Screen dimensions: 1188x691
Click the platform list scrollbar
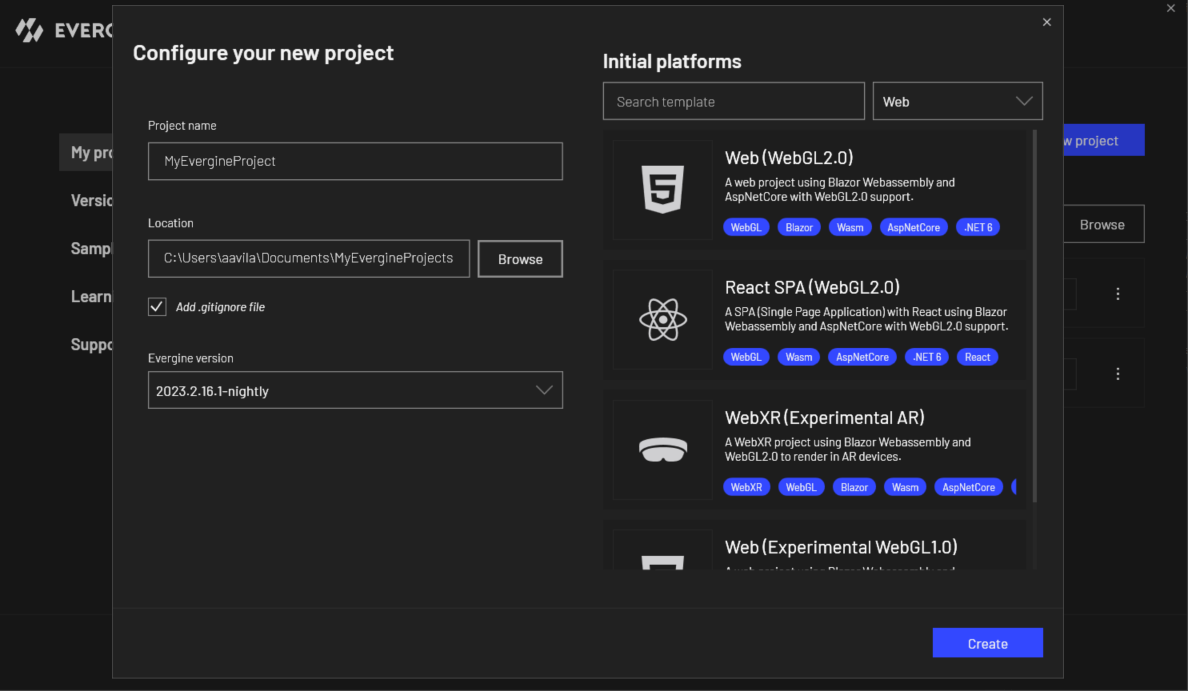(x=1035, y=315)
